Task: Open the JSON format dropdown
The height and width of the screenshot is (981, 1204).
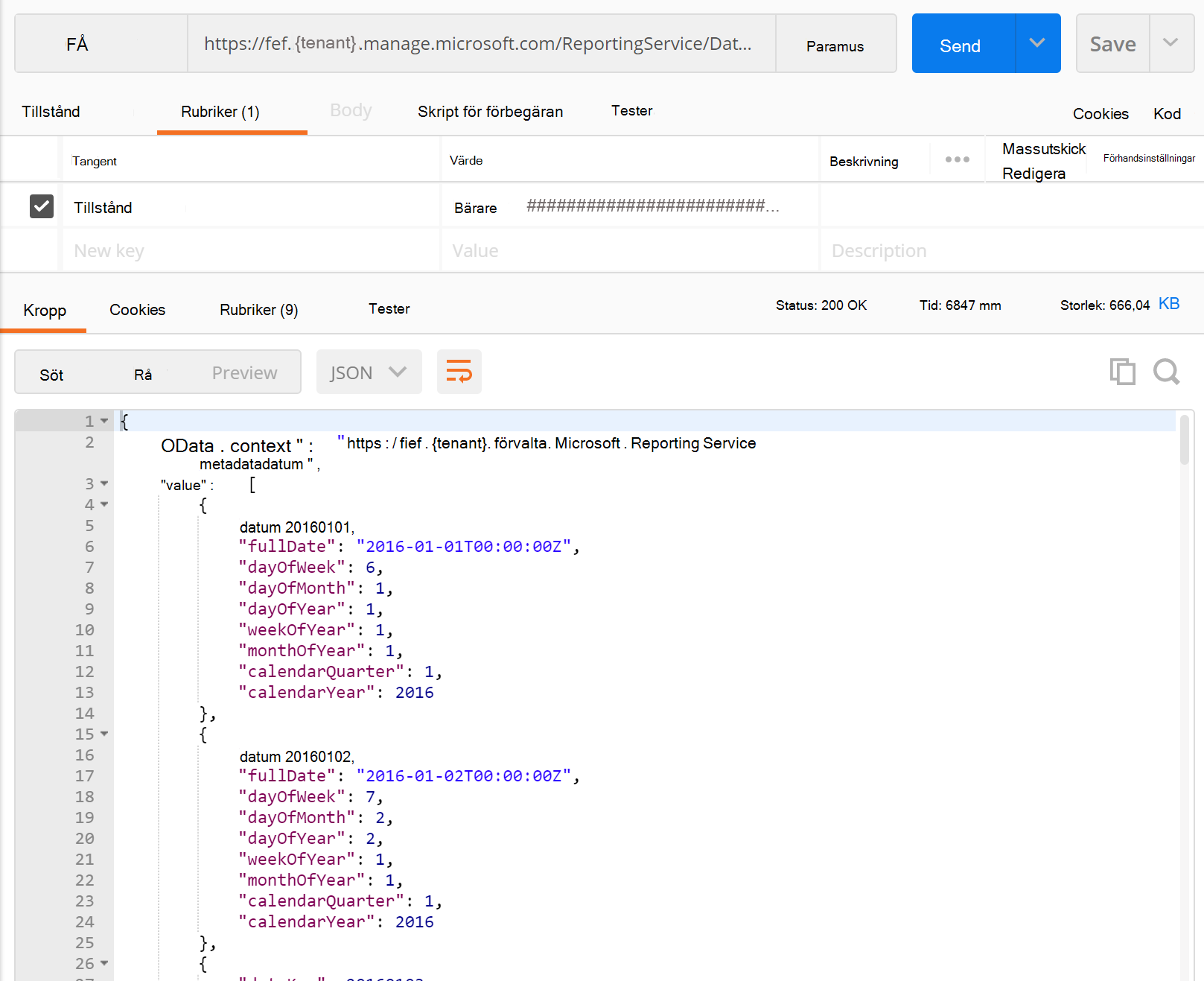Action: [369, 372]
